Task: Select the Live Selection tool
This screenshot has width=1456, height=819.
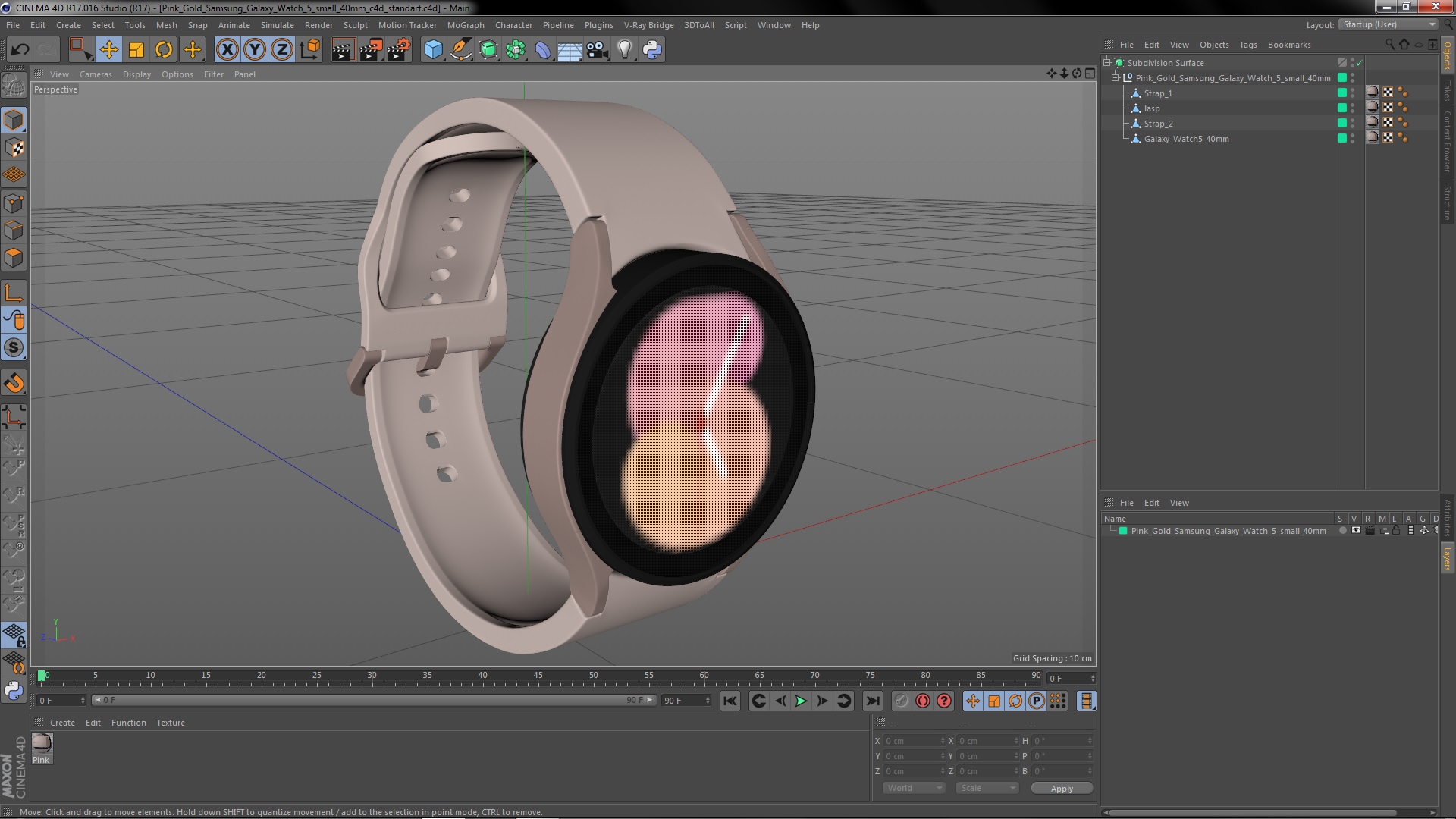Action: click(80, 50)
